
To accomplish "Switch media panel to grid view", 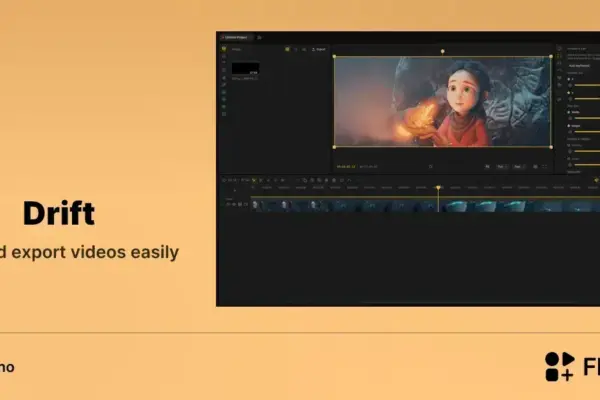I will [287, 49].
